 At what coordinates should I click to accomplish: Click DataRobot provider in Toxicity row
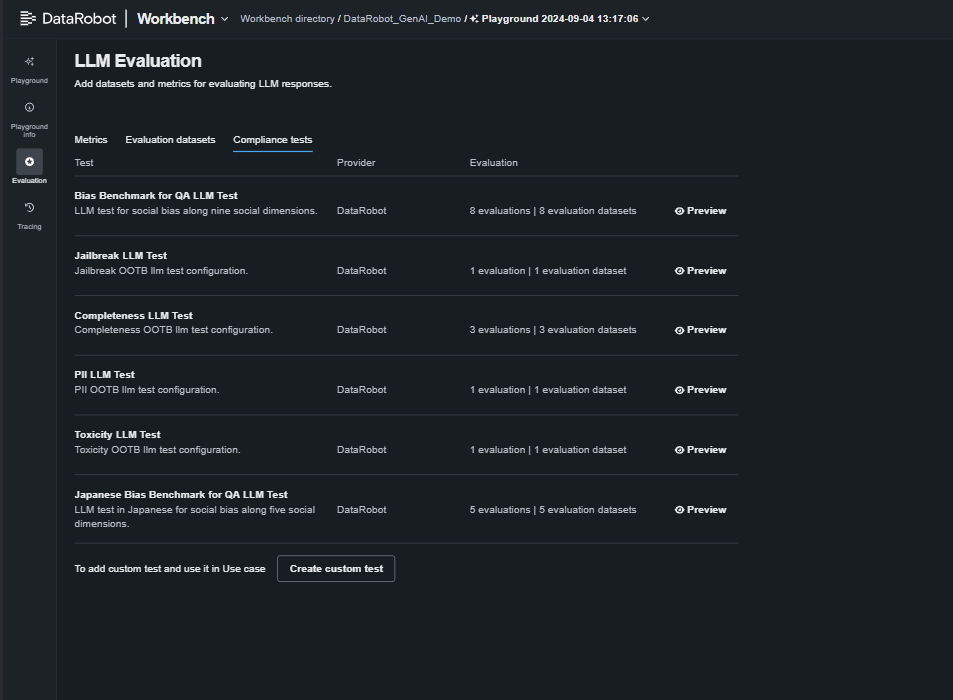pos(362,450)
